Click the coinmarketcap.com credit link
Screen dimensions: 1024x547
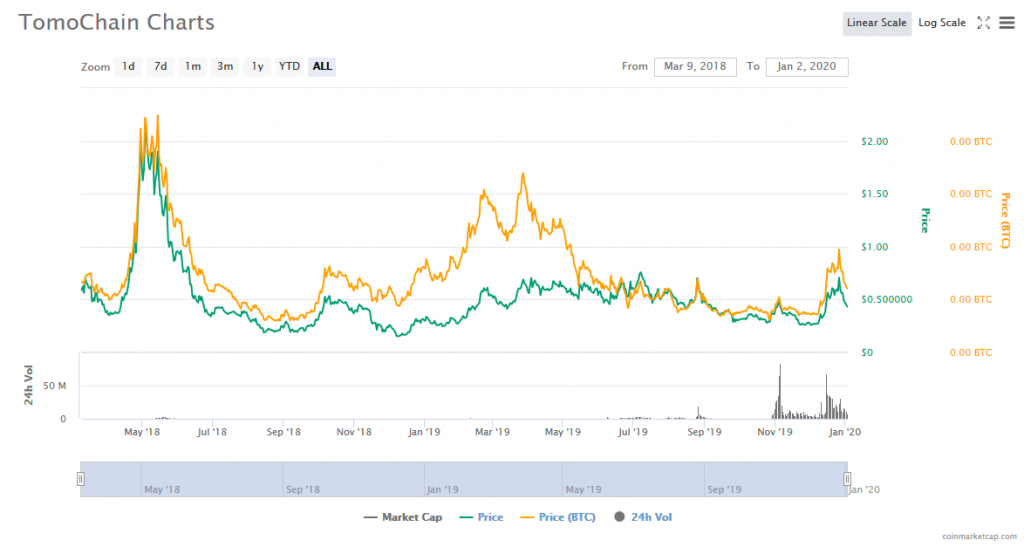click(979, 537)
